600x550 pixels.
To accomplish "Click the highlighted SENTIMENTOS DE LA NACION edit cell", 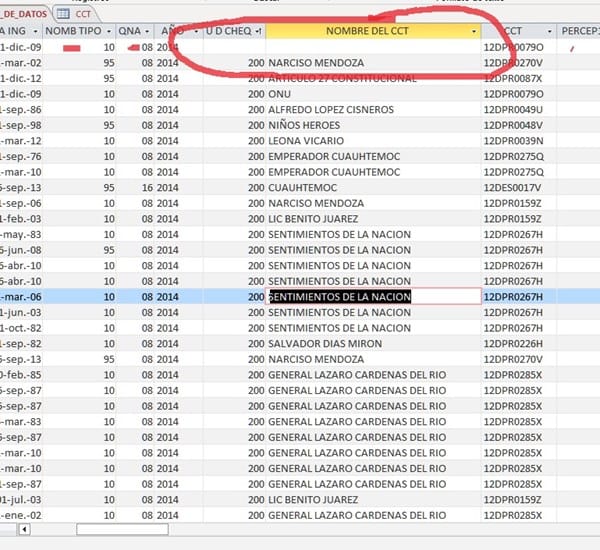I will 340,297.
